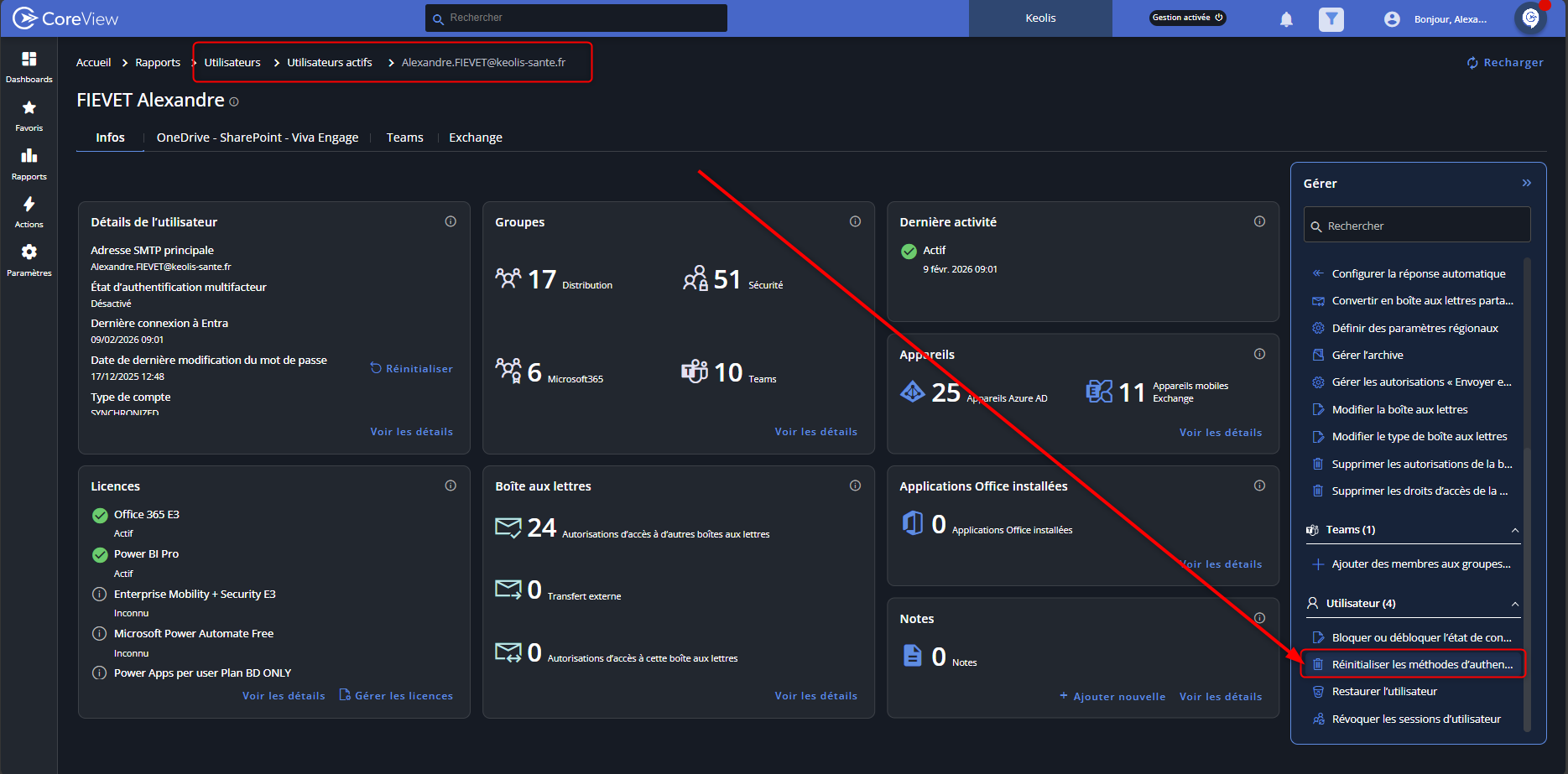
Task: View details of Boîte aux lettres card
Action: [816, 696]
